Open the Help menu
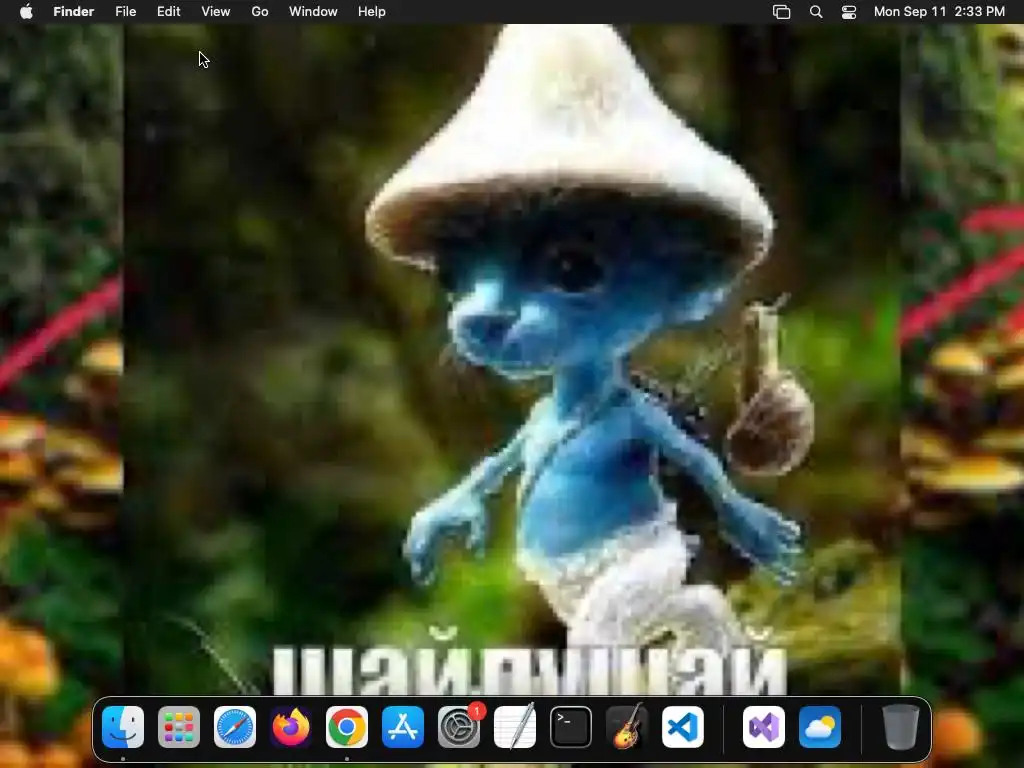The image size is (1024, 768). [x=372, y=12]
